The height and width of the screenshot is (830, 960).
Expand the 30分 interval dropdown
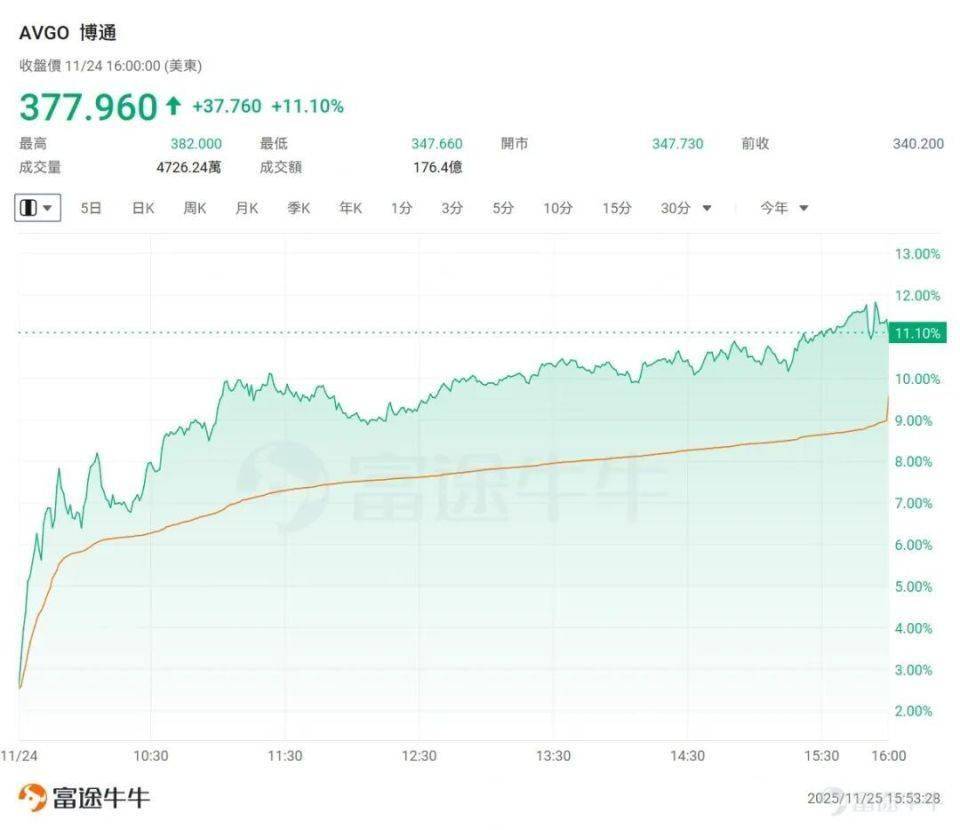click(686, 208)
